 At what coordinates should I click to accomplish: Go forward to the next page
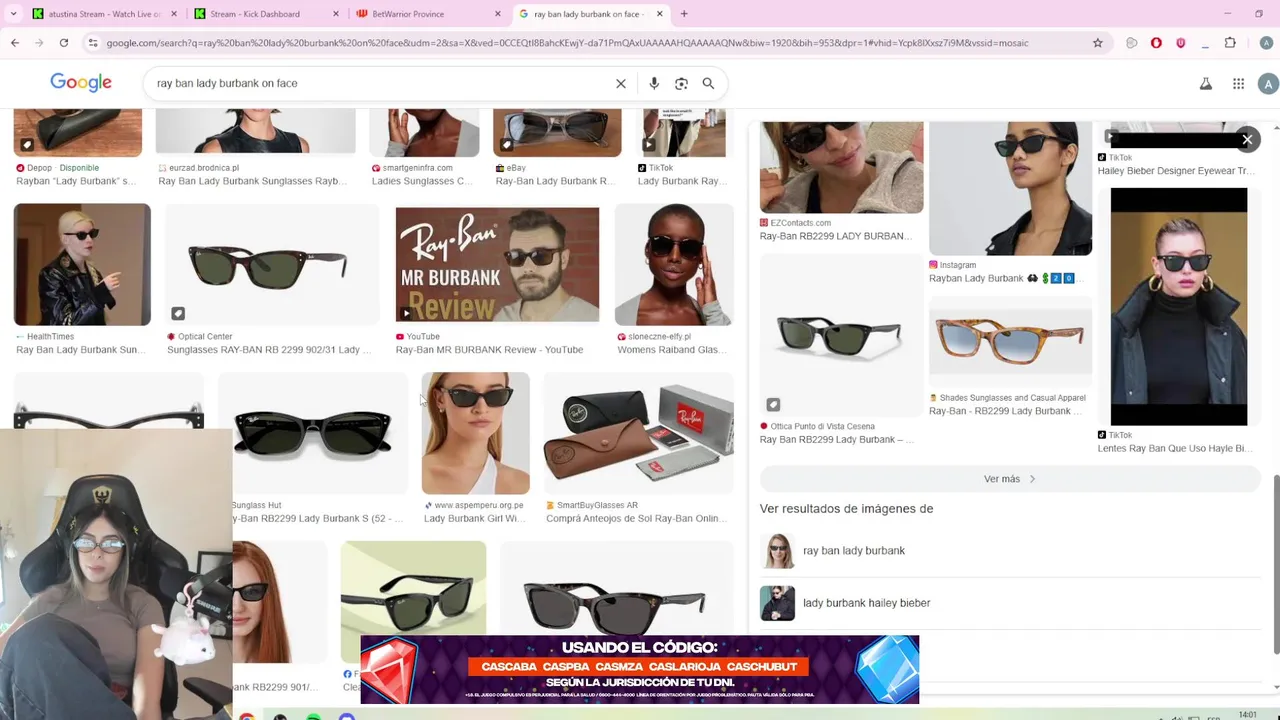point(39,43)
